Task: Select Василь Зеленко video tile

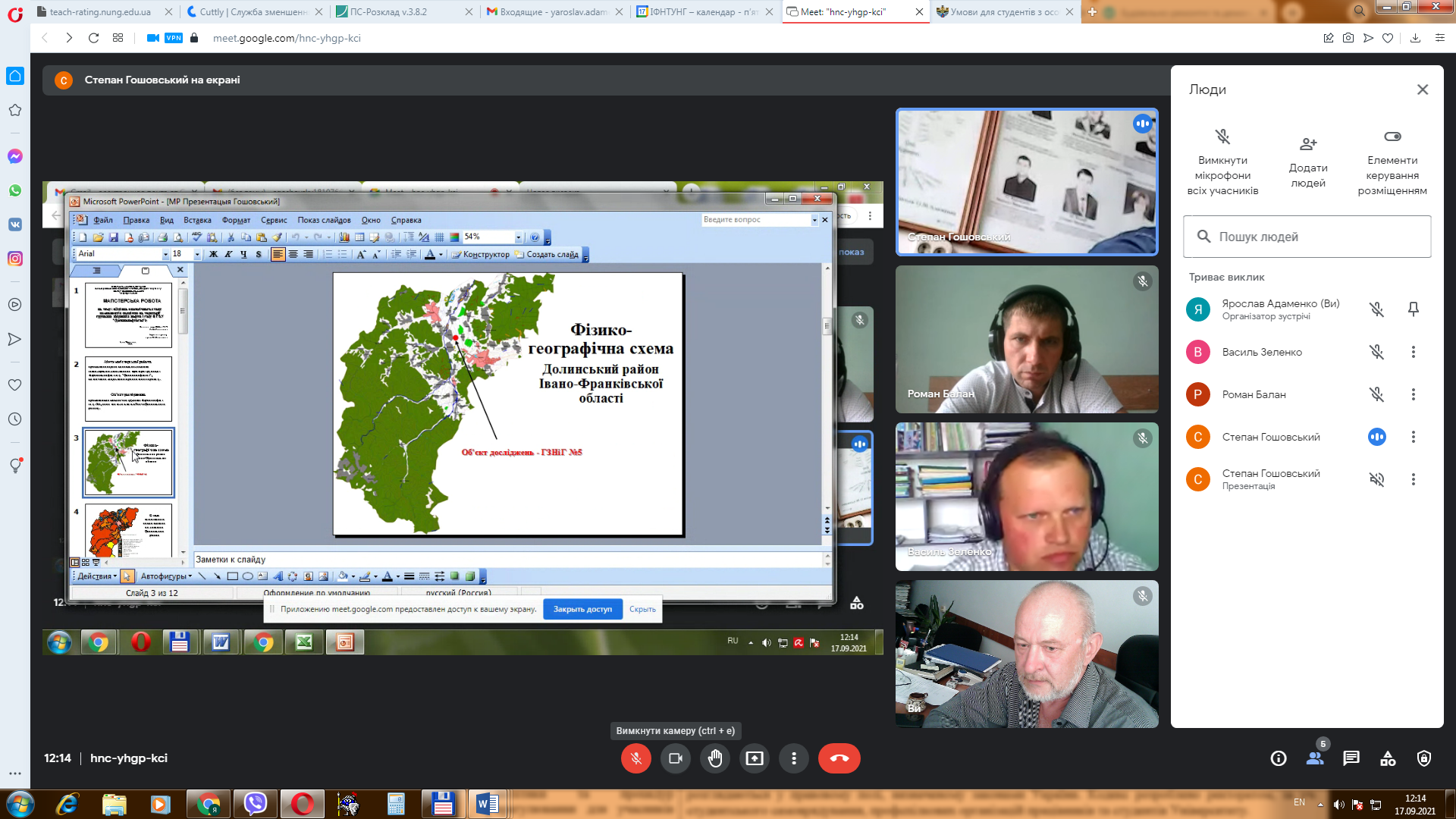Action: tap(1027, 497)
